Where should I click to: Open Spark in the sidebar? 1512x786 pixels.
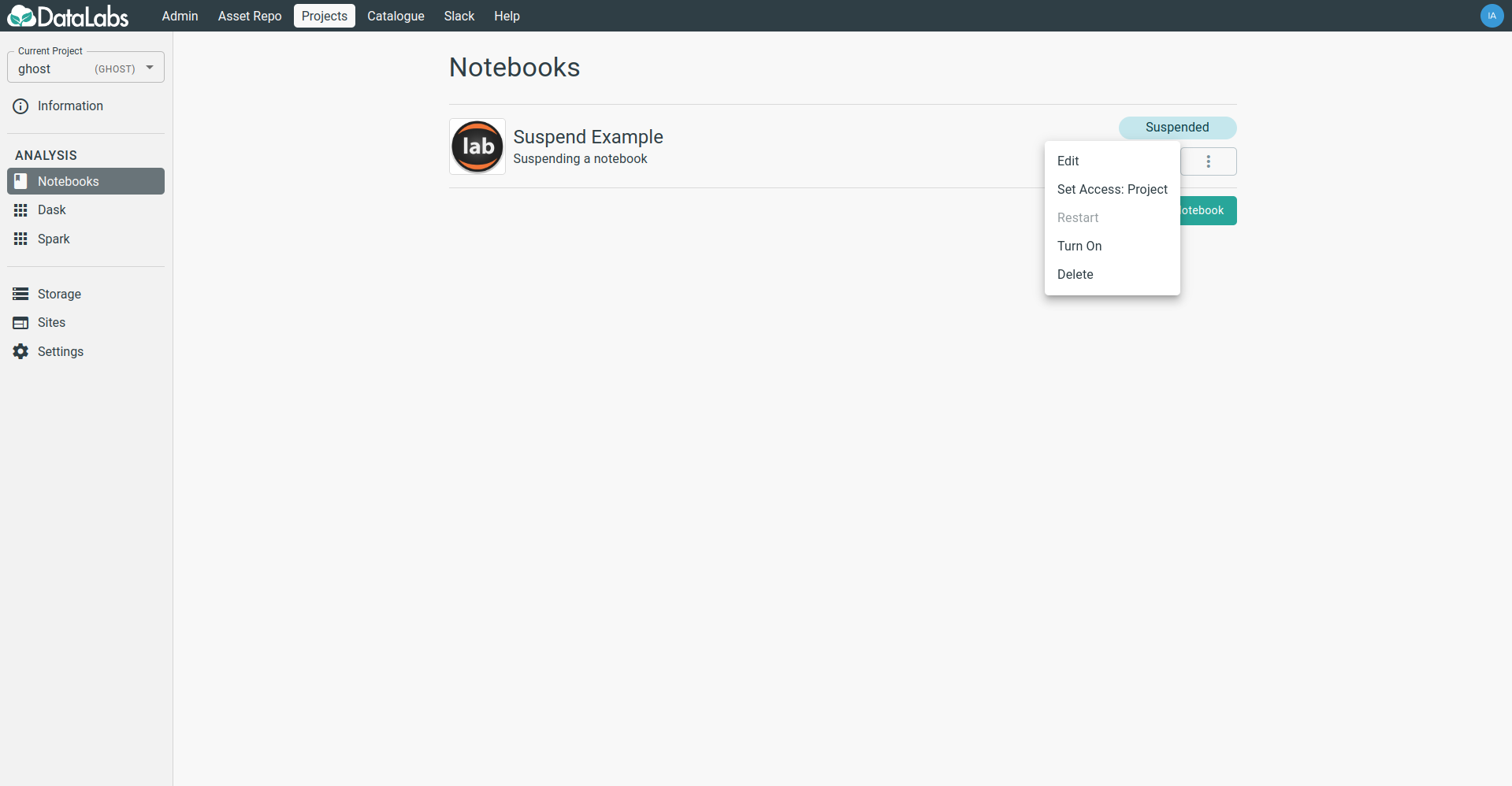(x=86, y=239)
